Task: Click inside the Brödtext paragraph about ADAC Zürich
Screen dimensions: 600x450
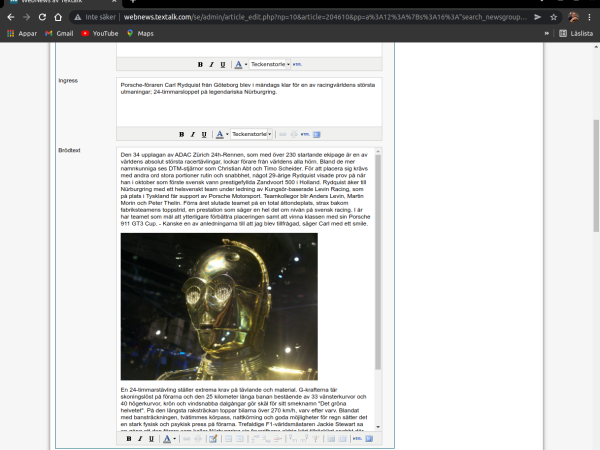Action: [x=245, y=189]
